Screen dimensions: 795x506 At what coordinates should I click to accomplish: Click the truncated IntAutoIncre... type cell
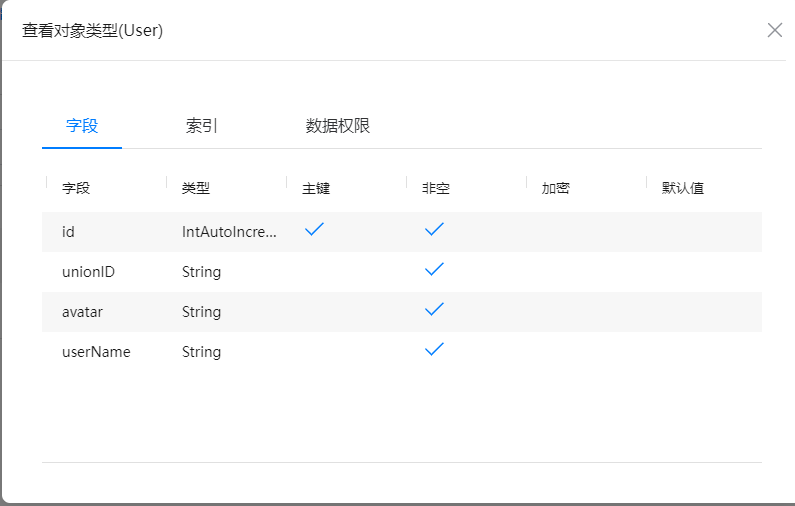click(x=228, y=232)
